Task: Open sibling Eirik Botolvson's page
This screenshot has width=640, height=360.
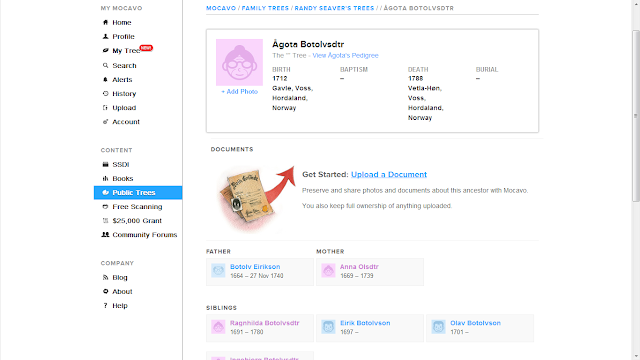Action: [365, 323]
